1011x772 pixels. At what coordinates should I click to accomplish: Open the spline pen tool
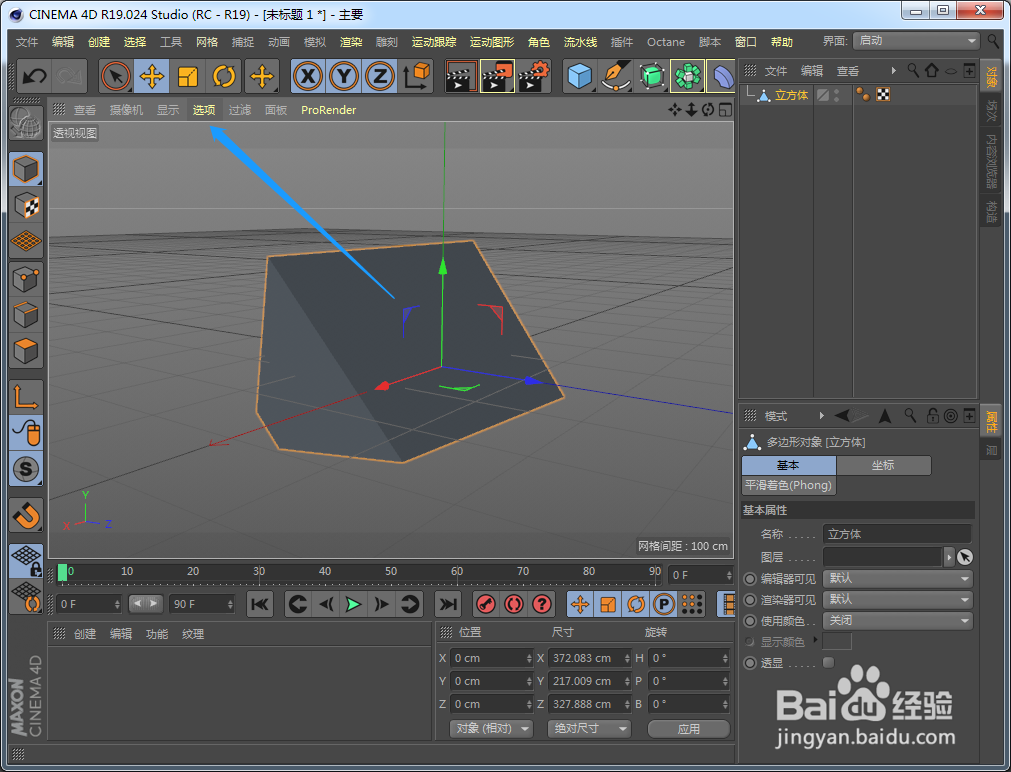coord(616,77)
